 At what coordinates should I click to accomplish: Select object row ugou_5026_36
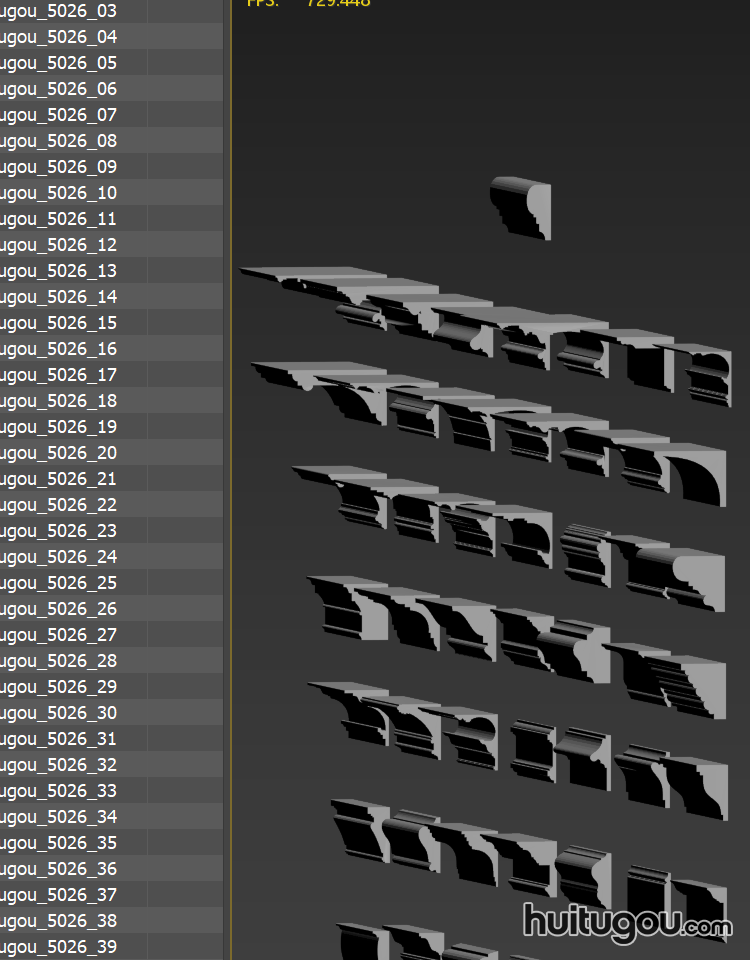coord(111,869)
